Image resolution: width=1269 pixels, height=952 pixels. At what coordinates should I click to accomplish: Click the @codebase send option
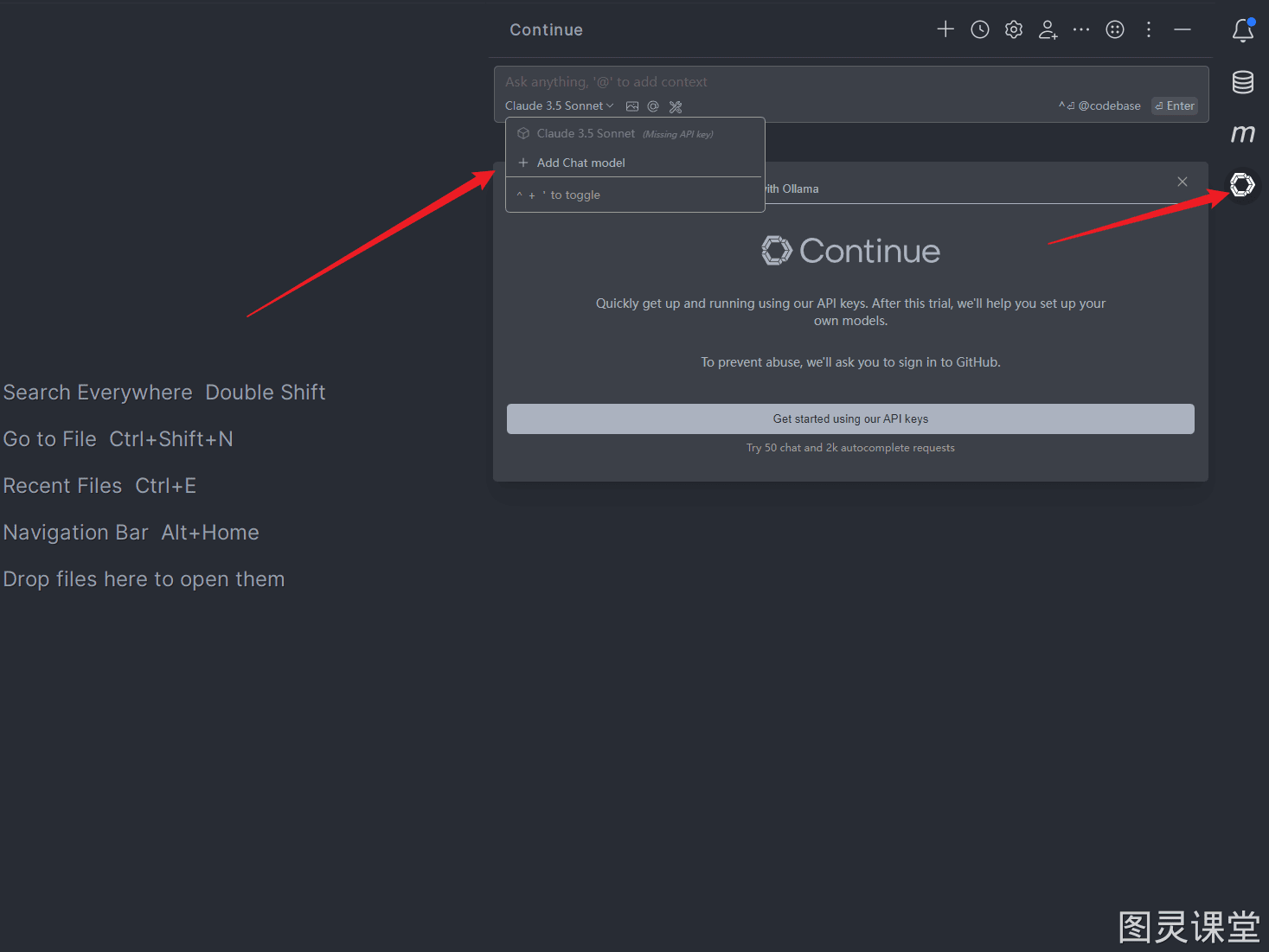[x=1099, y=105]
